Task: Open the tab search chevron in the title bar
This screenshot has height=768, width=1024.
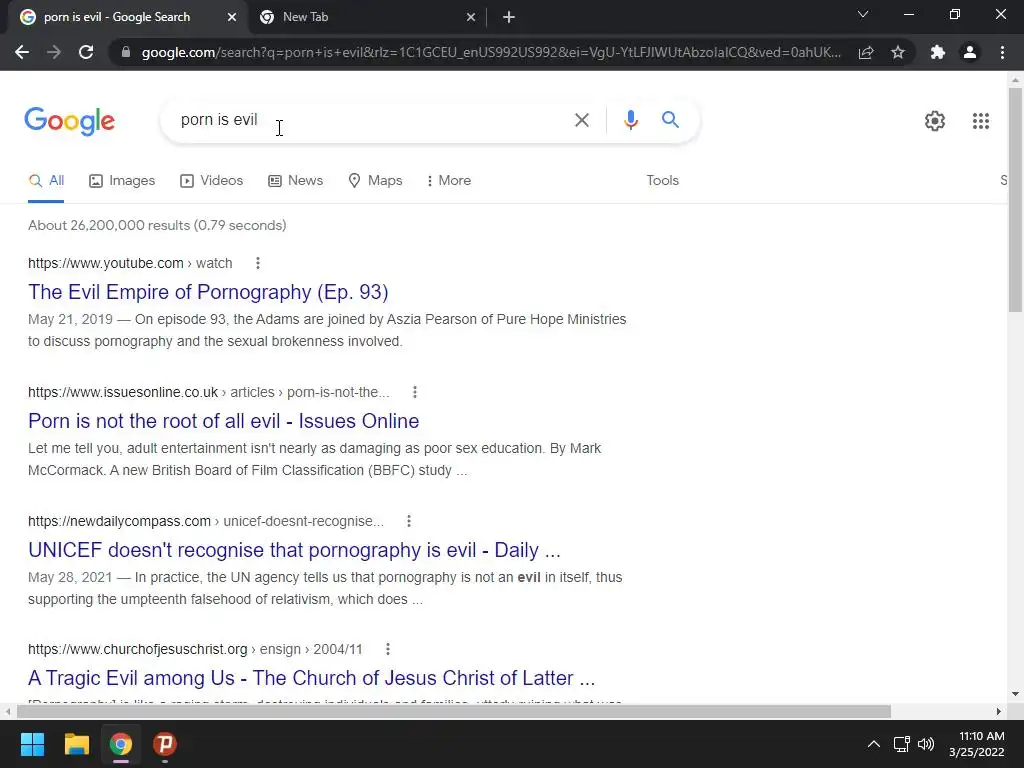Action: 863,14
